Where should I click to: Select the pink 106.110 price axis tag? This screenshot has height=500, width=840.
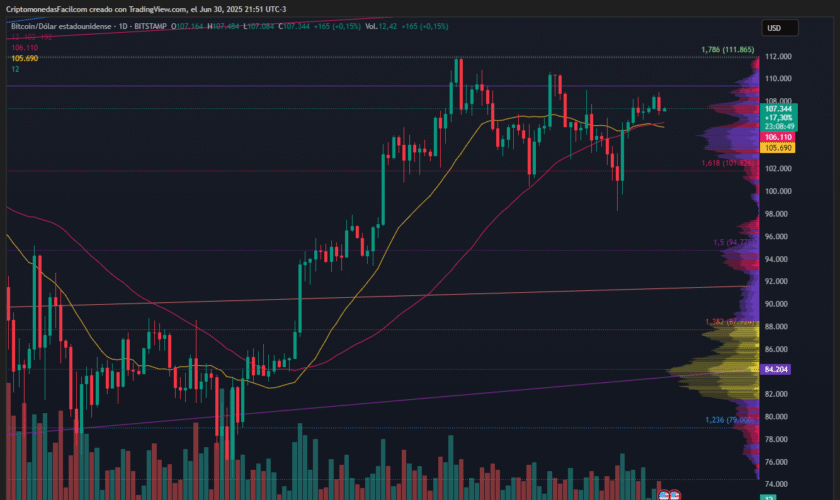tap(778, 137)
